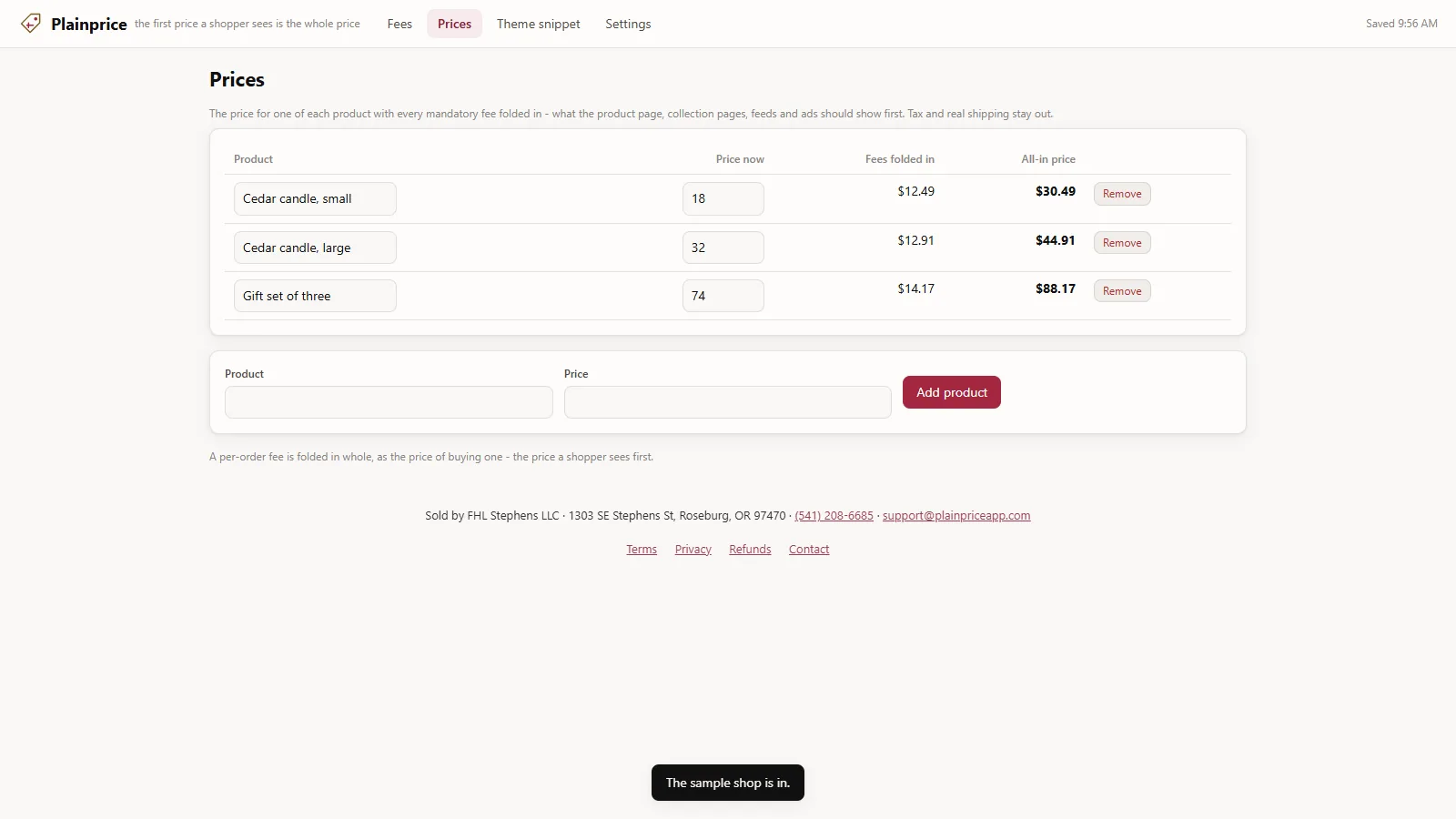Screen dimensions: 1456x819
Task: Click the Saved 9:56 AM status text
Action: click(1401, 24)
